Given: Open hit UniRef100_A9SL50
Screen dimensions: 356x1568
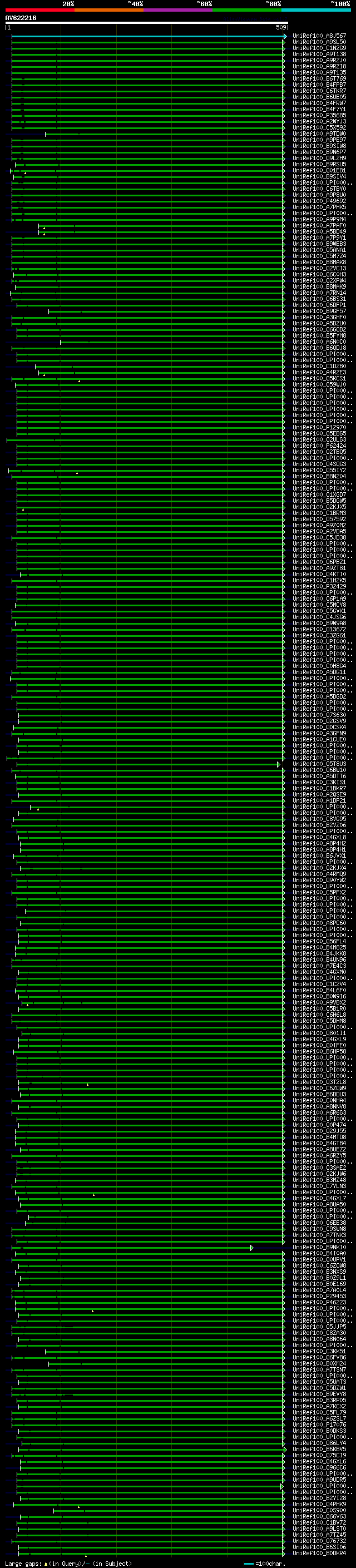Looking at the screenshot, I should pos(319,42).
